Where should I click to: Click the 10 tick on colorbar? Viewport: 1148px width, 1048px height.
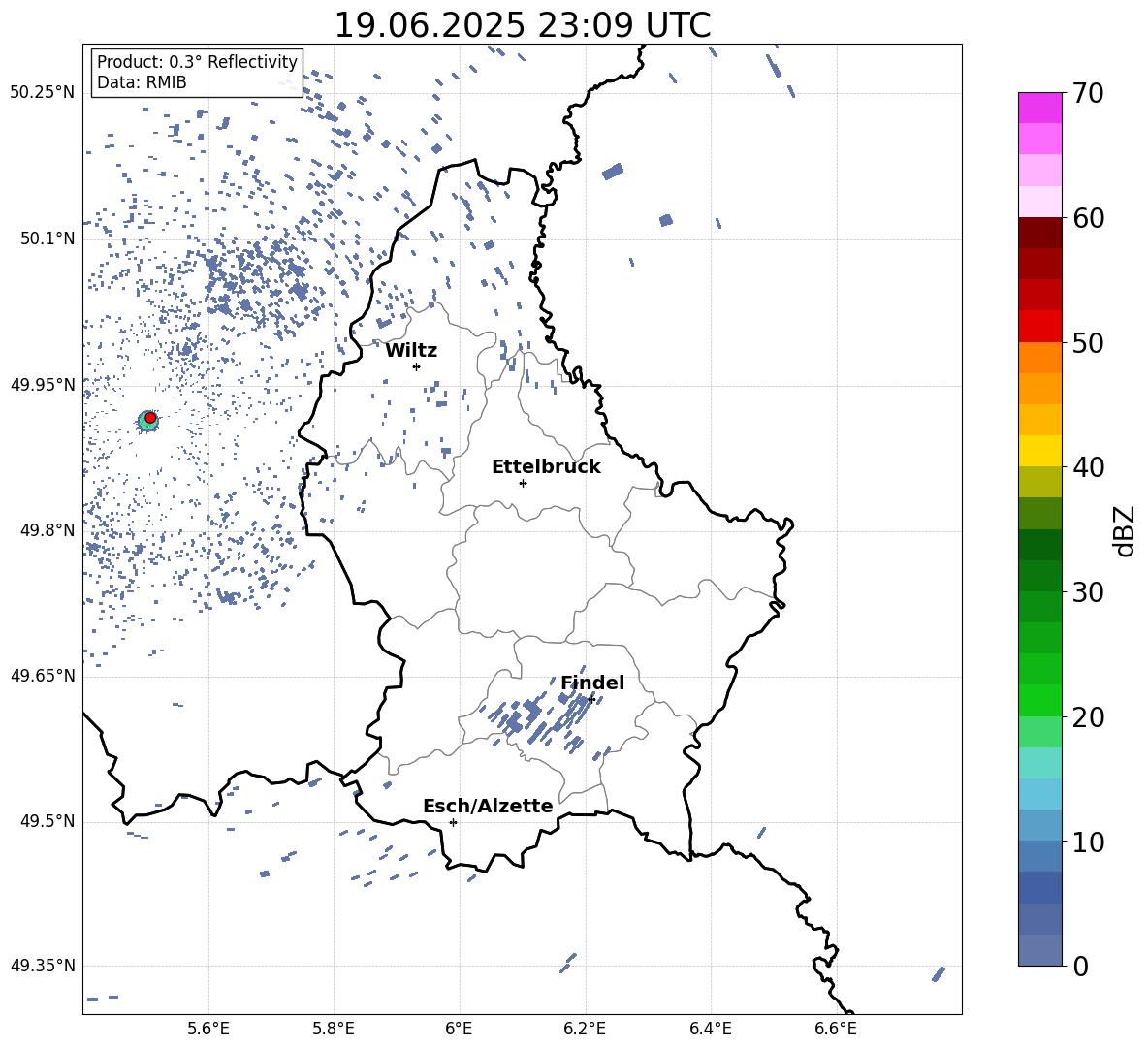(x=1088, y=842)
